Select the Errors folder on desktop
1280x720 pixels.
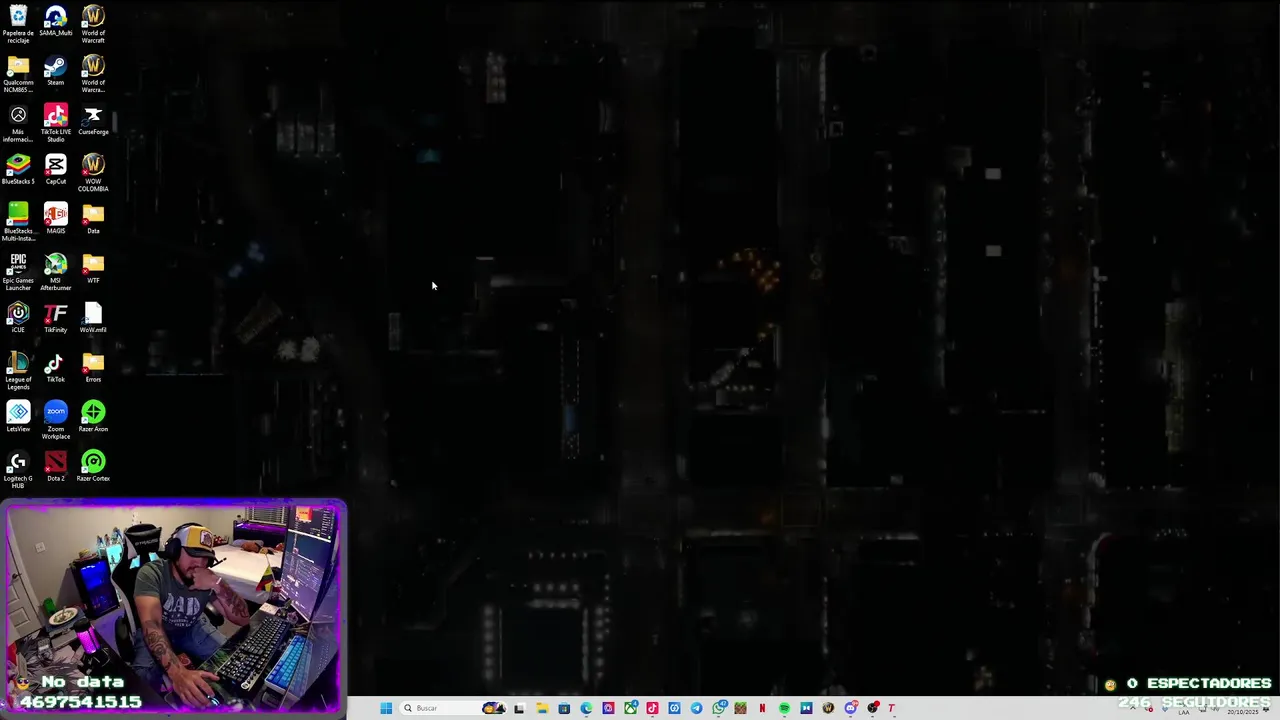[x=93, y=367]
